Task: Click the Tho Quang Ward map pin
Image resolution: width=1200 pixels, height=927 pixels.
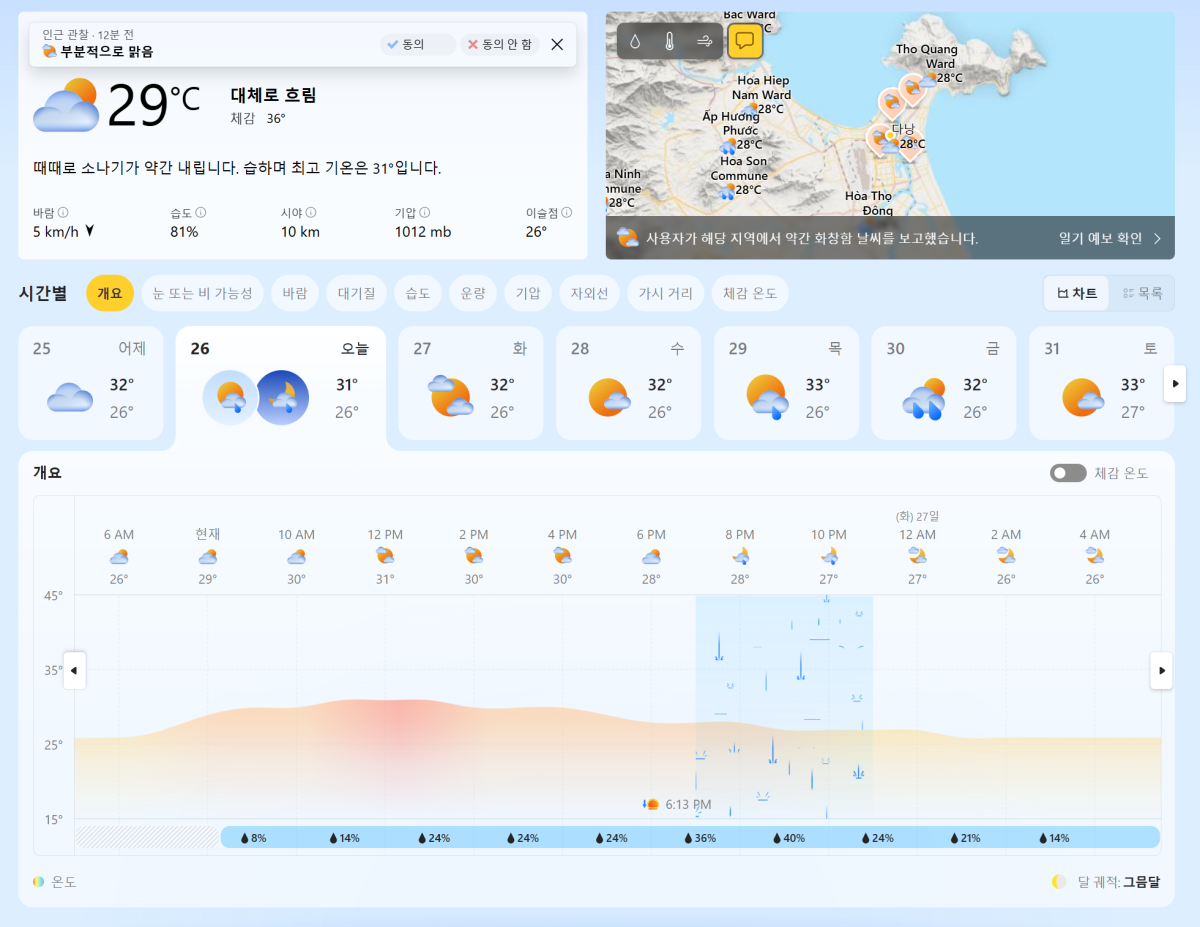Action: [912, 88]
